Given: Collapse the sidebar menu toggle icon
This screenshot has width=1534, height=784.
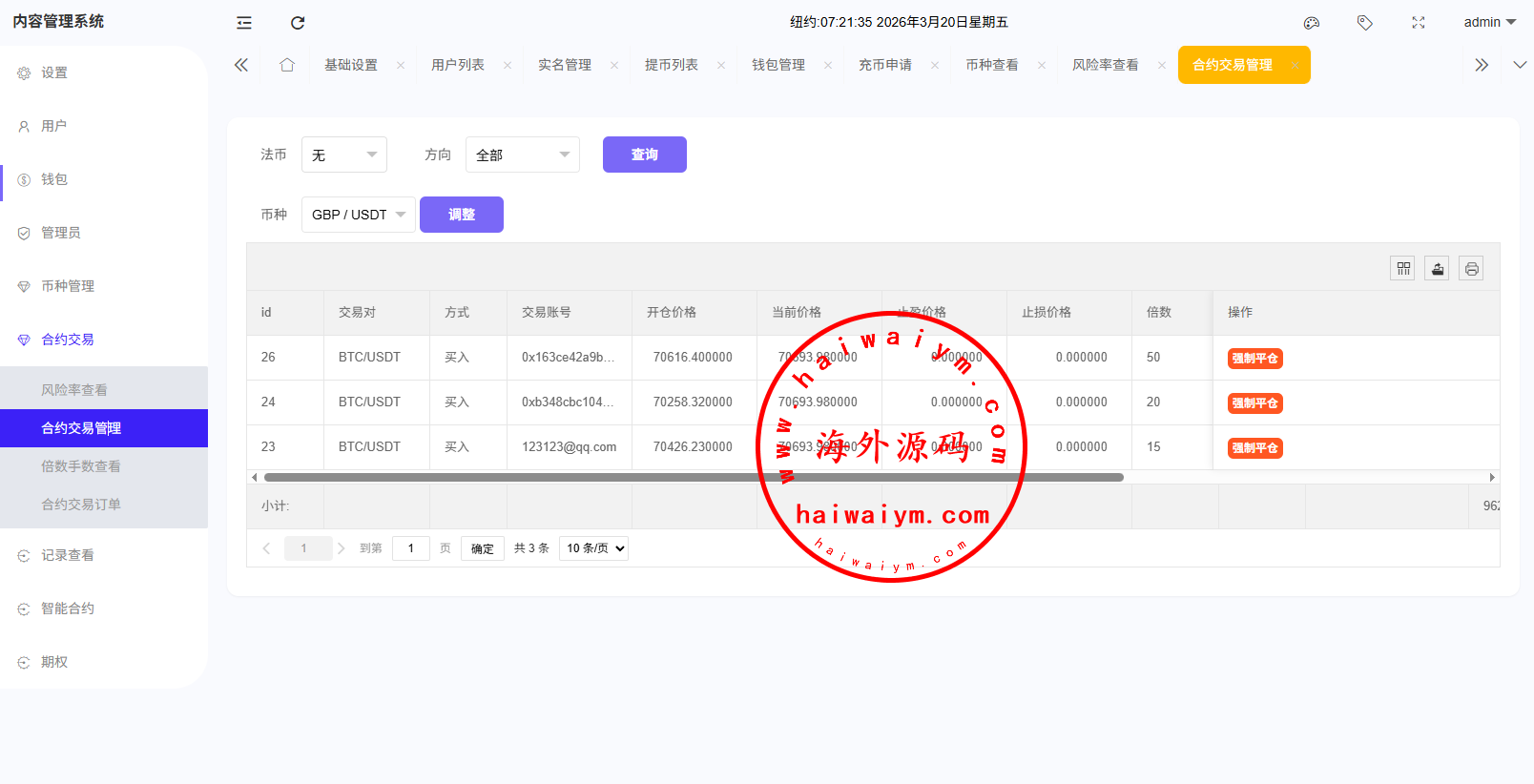Looking at the screenshot, I should click(244, 23).
